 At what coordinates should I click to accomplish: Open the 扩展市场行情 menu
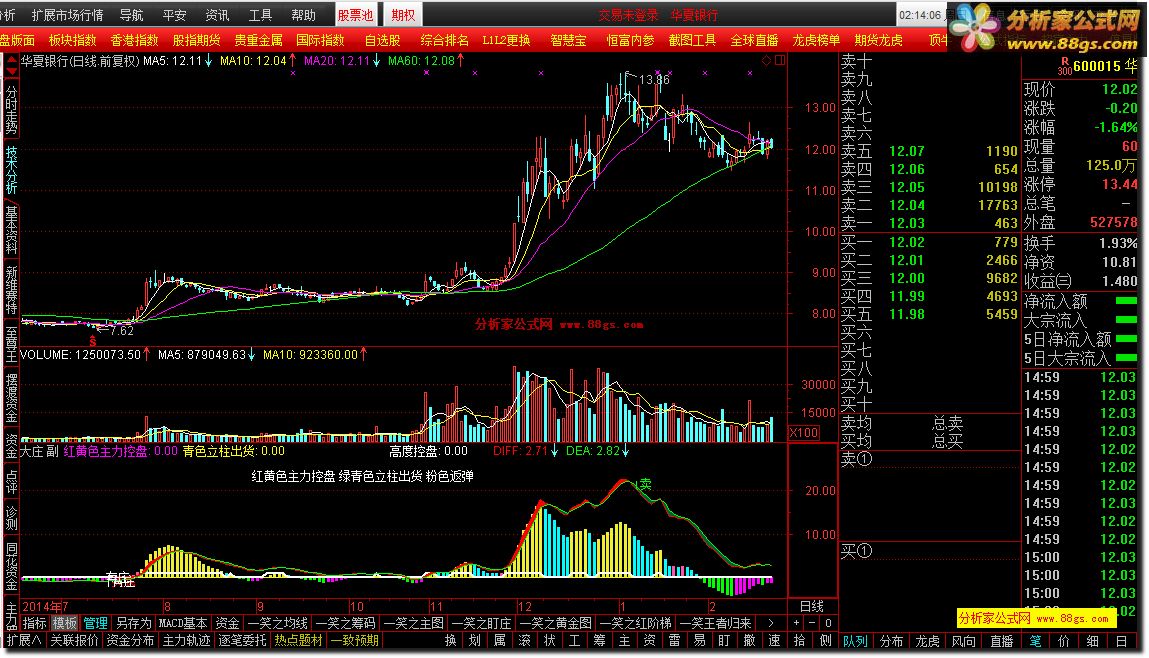tap(67, 15)
